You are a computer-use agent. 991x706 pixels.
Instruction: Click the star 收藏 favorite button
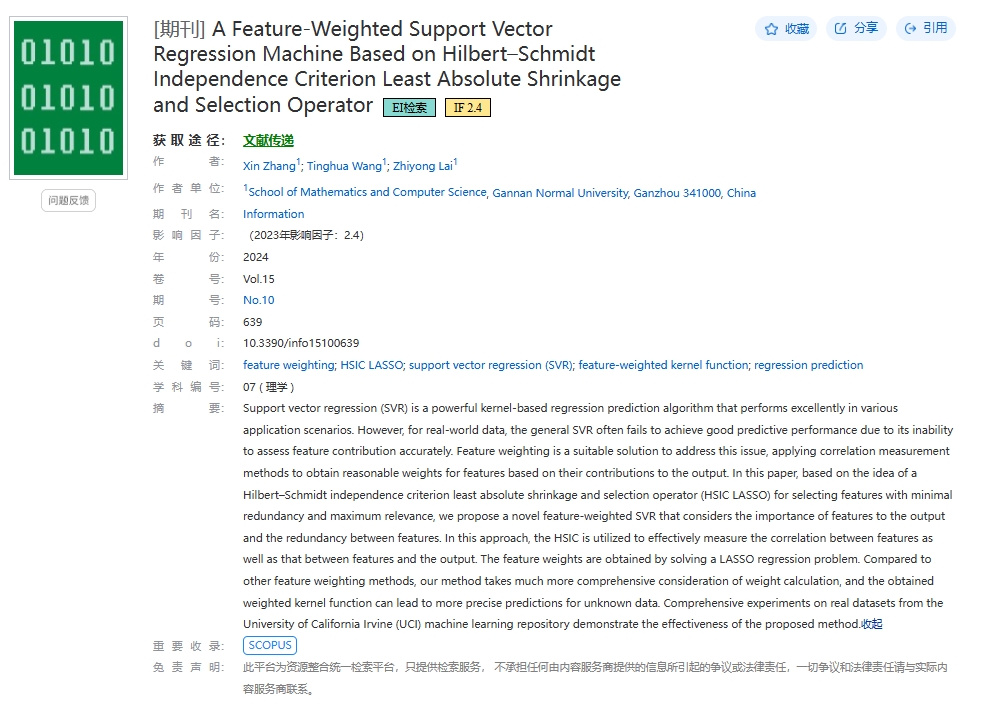point(786,28)
